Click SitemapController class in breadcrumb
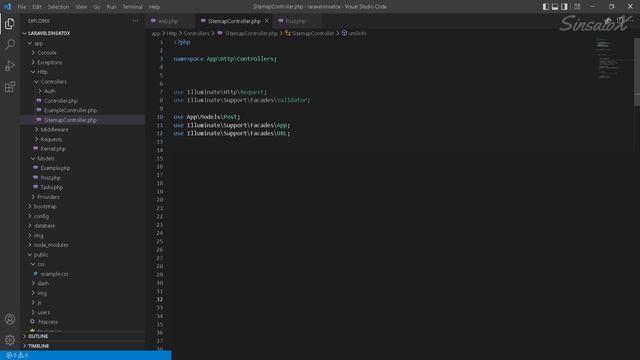The image size is (640, 360). 313,33
